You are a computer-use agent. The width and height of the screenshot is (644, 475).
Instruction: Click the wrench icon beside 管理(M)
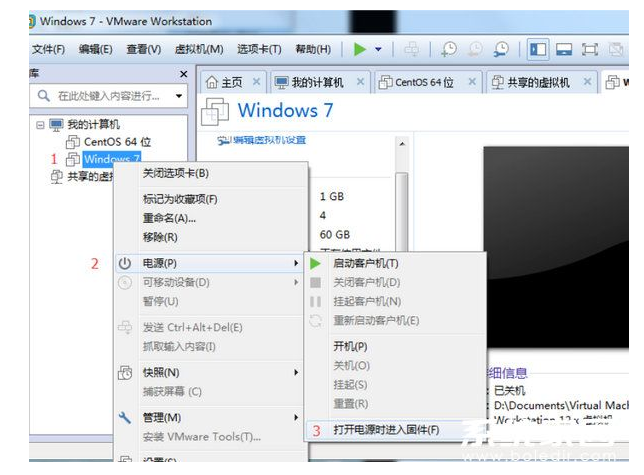(x=125, y=417)
